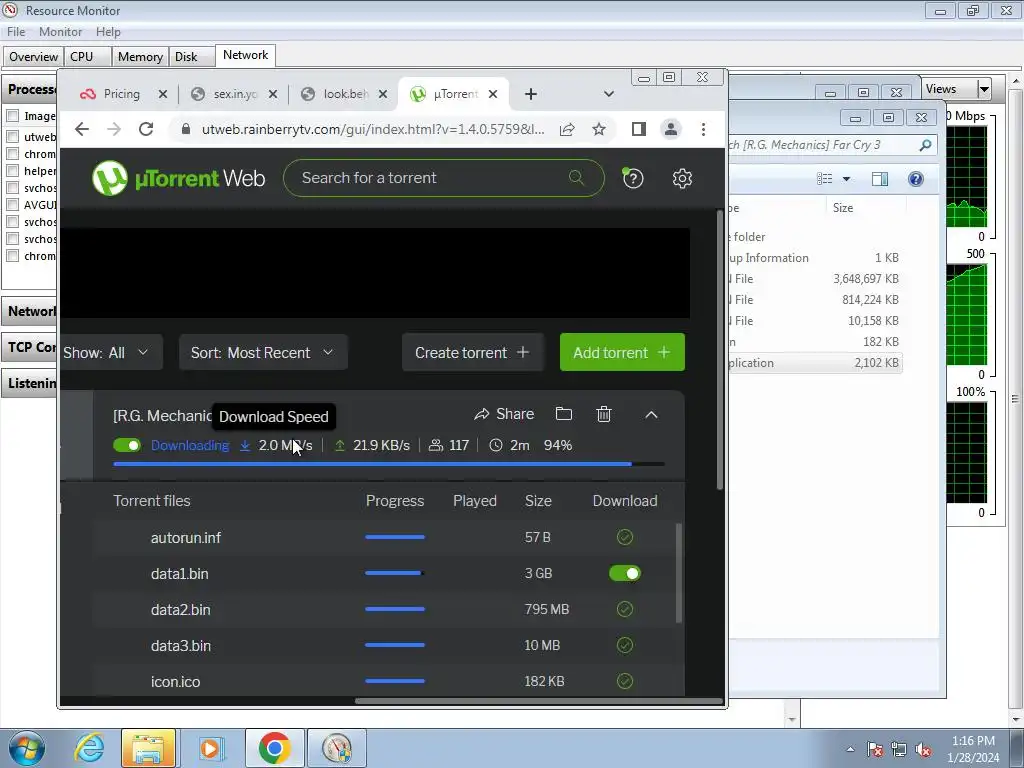Image resolution: width=1024 pixels, height=768 pixels.
Task: Bookmark this page with star icon
Action: point(599,129)
